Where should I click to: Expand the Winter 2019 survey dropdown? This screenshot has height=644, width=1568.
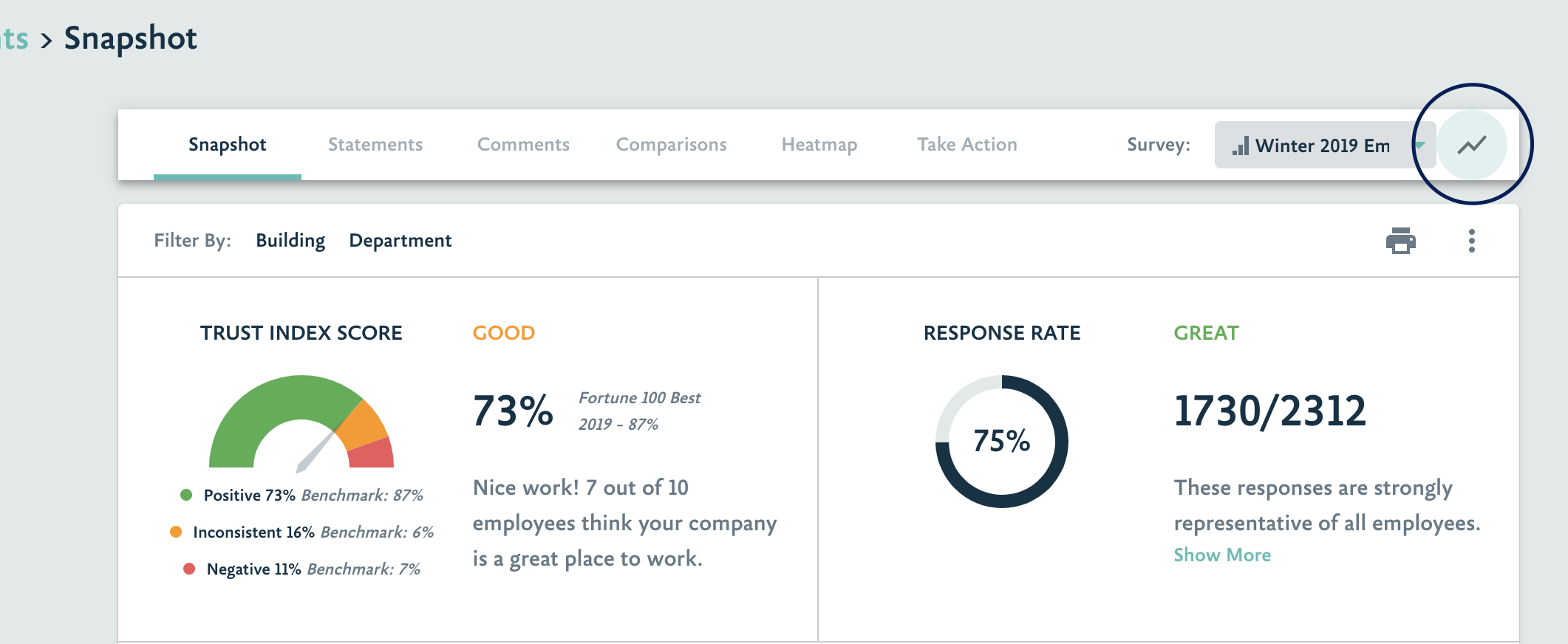pyautogui.click(x=1323, y=145)
